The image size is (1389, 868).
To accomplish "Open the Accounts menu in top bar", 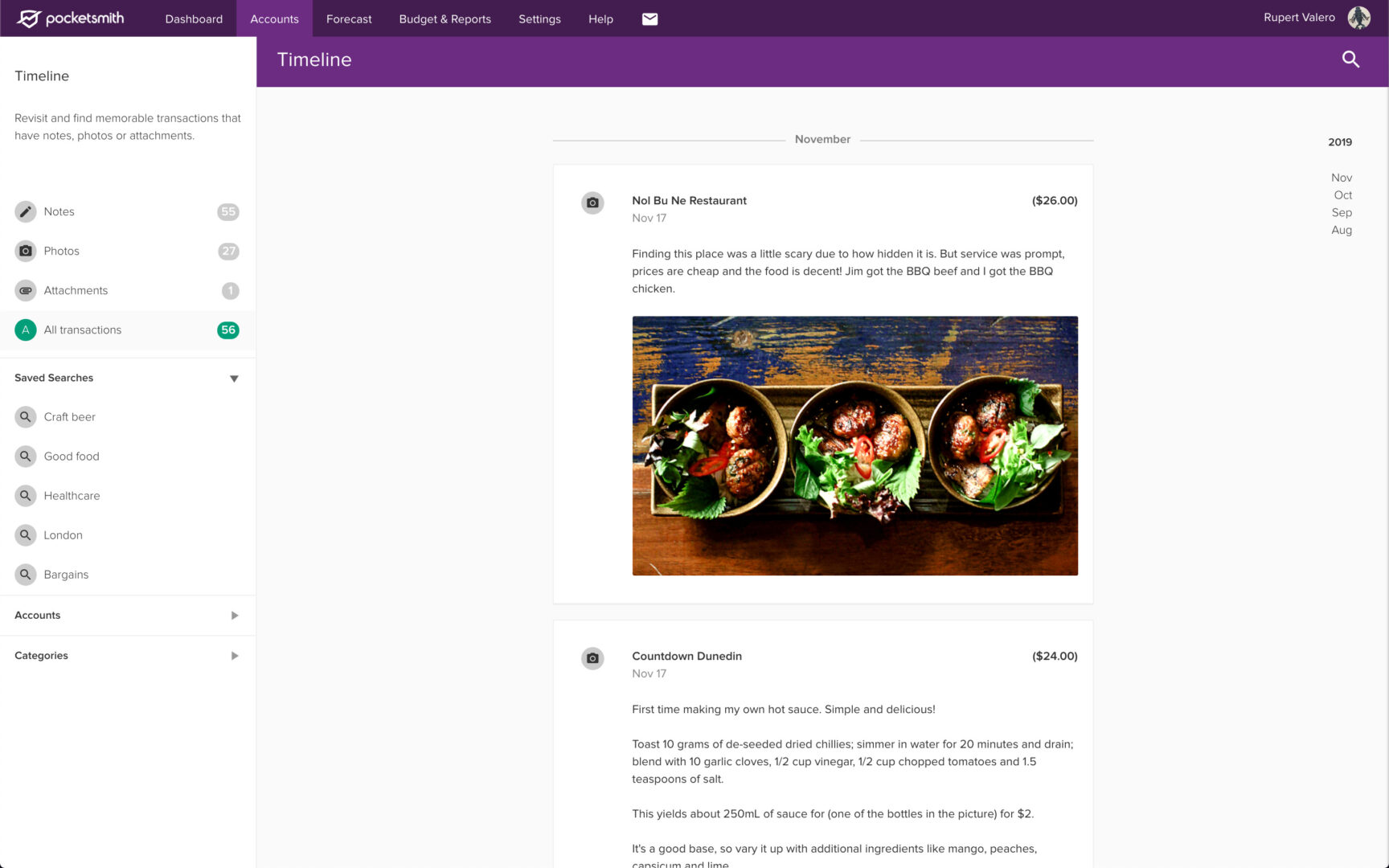I will 274,18.
